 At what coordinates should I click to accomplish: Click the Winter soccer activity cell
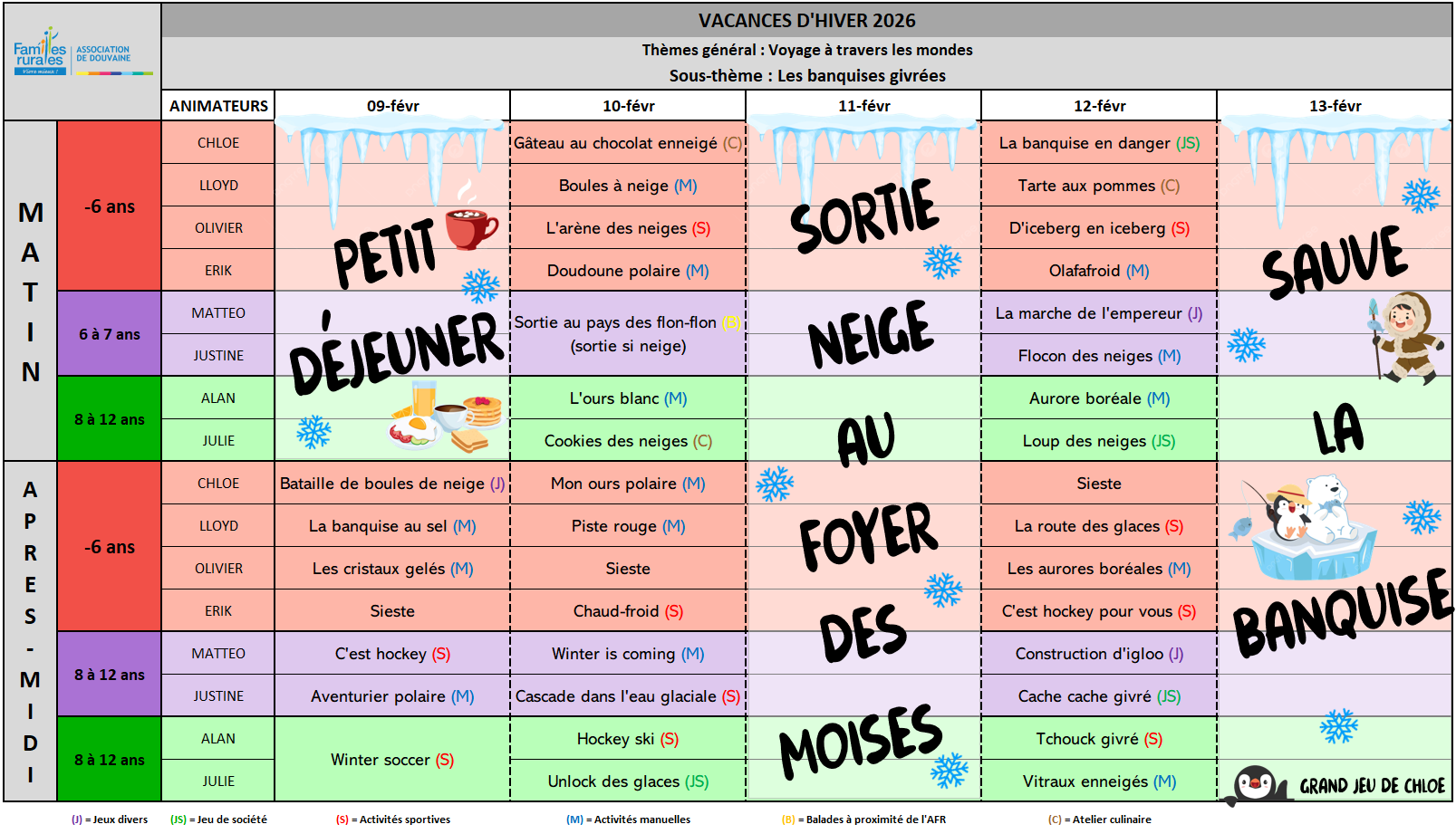[391, 760]
